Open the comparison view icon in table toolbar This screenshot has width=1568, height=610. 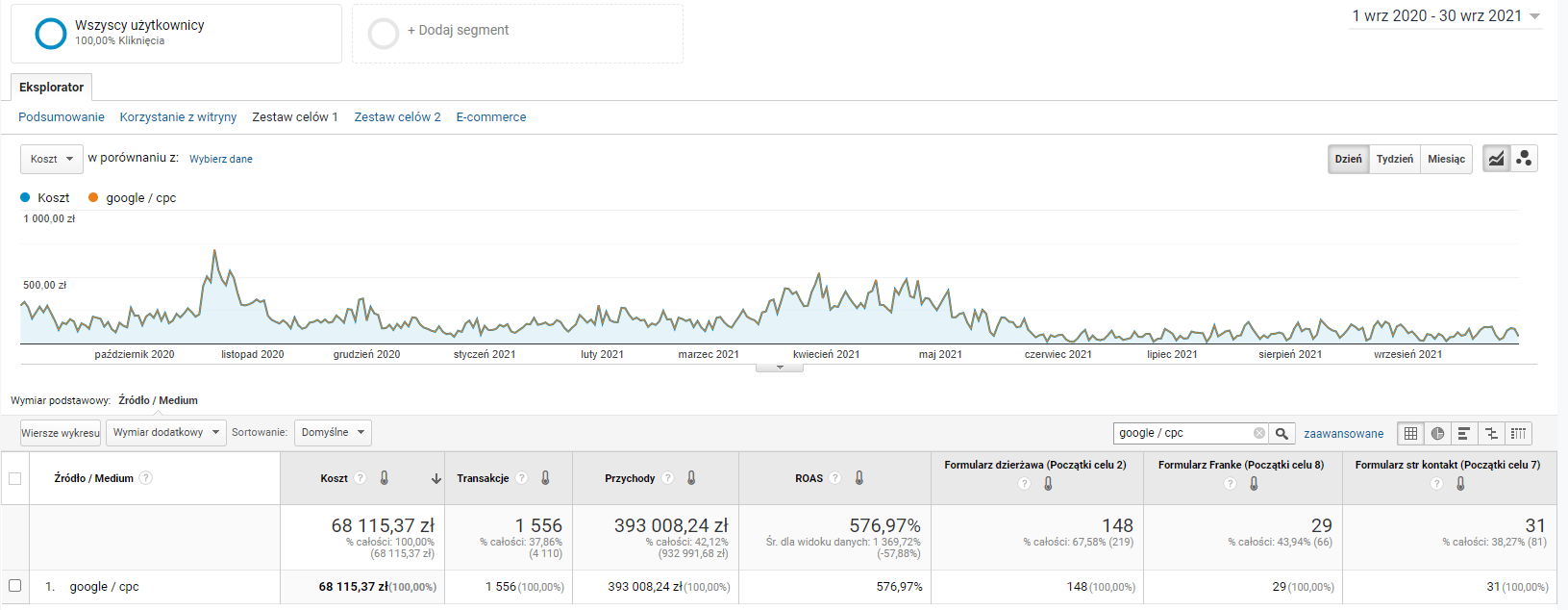1491,434
